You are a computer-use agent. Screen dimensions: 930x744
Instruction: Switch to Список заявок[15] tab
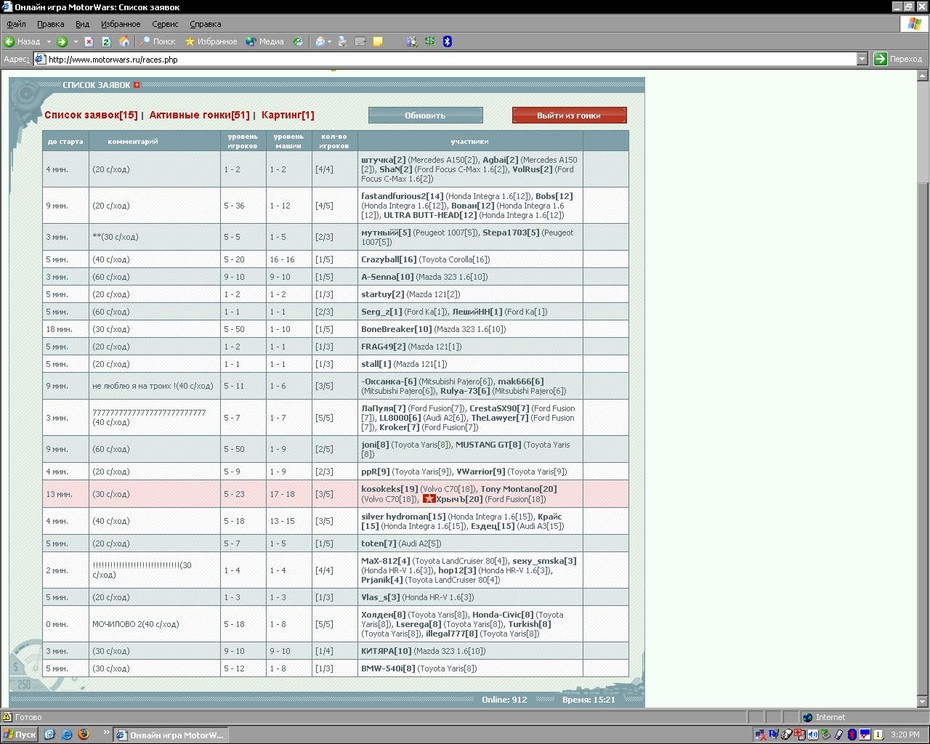[x=91, y=115]
